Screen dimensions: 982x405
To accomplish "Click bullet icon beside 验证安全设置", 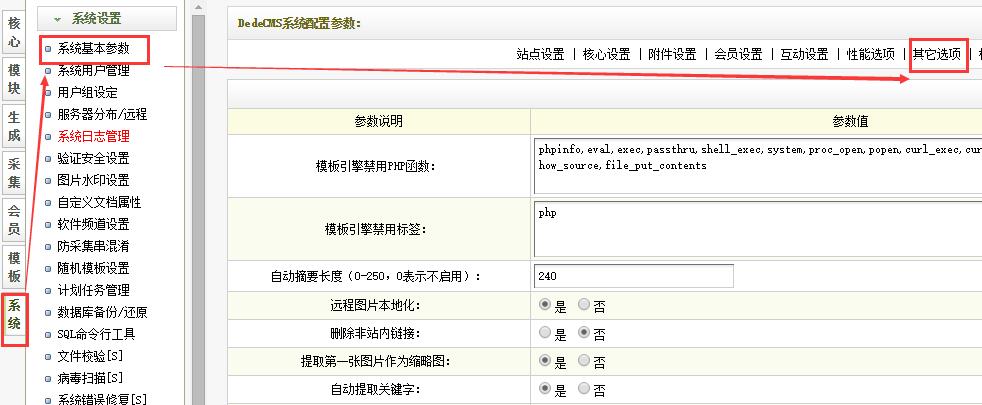I will [48, 159].
